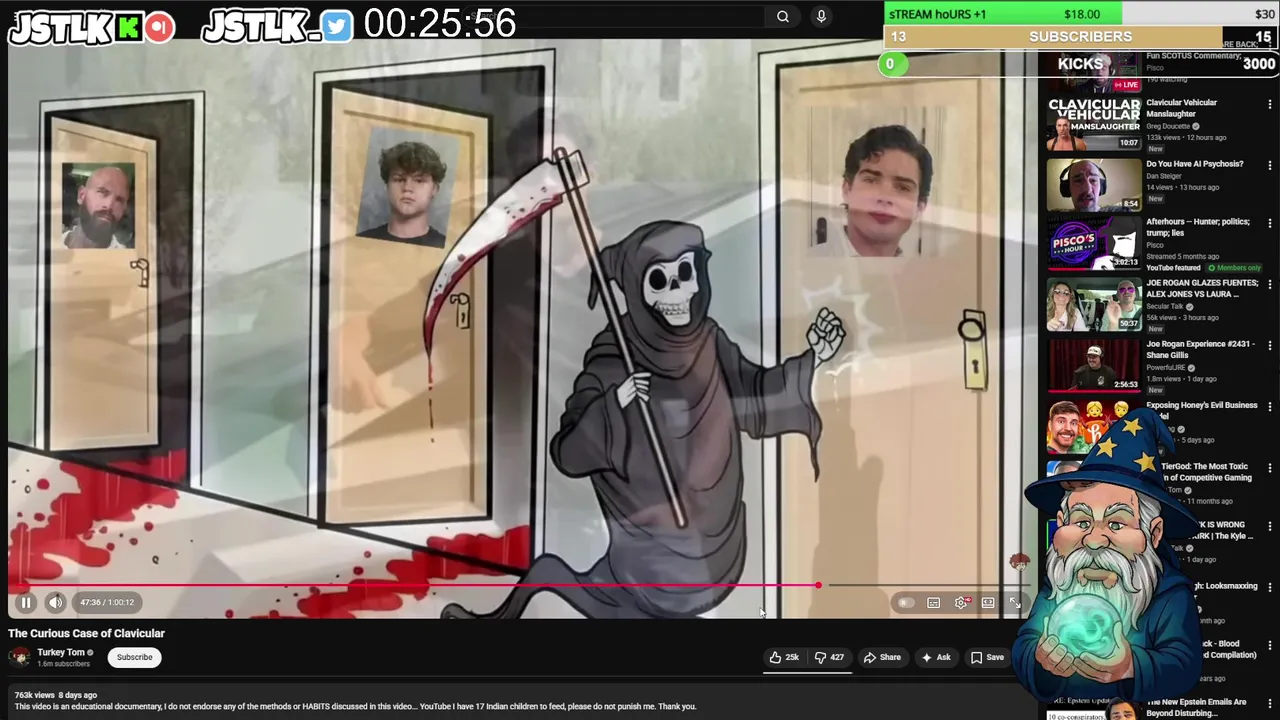Open the Do You Have AI Psychosis? thumbnail

[1094, 184]
